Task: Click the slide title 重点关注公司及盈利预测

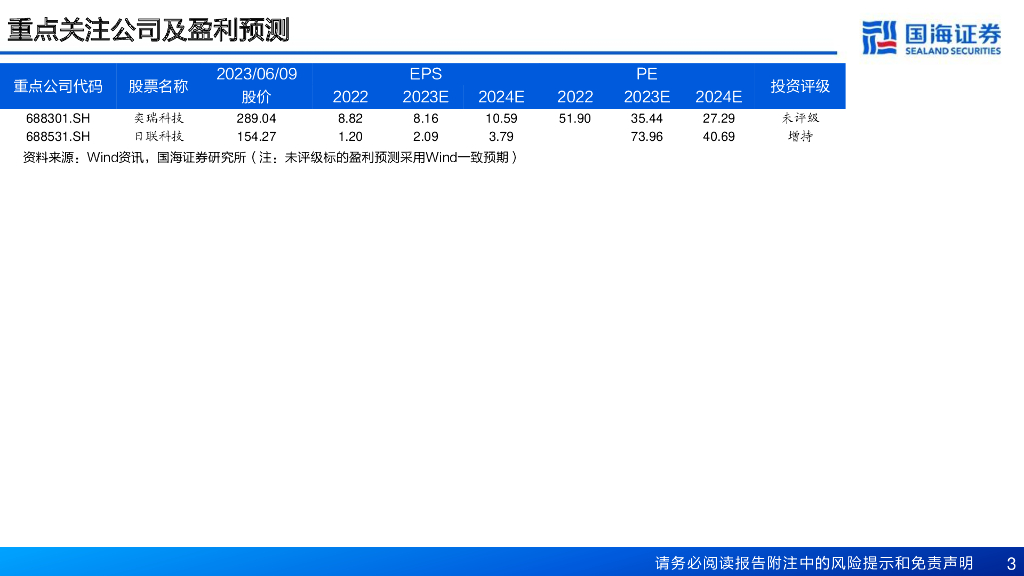Action: pyautogui.click(x=148, y=30)
